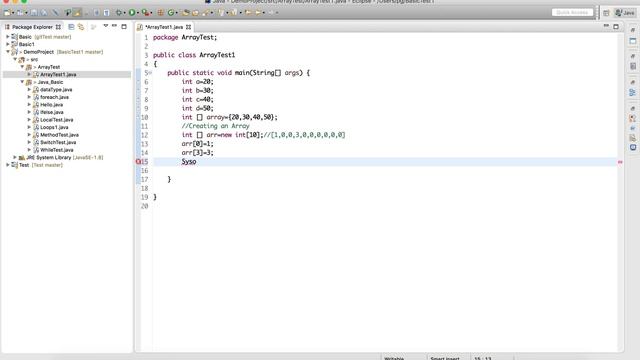Screen dimensions: 640x360
Task: Open the dropdown arrow next to New
Action: pyautogui.click(x=13, y=13)
